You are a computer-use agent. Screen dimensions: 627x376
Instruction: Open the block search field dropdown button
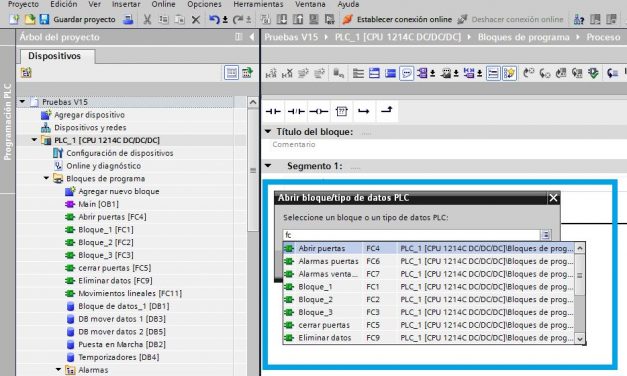click(x=546, y=235)
